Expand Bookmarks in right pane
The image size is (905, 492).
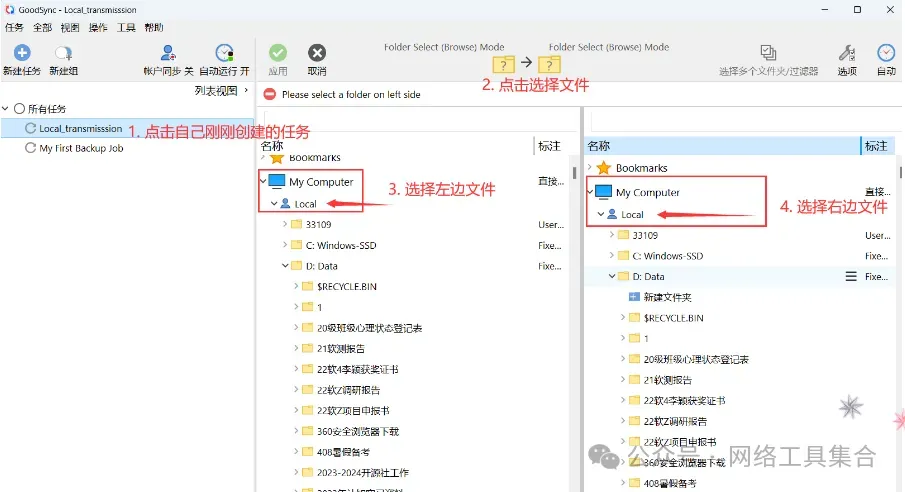click(x=590, y=167)
